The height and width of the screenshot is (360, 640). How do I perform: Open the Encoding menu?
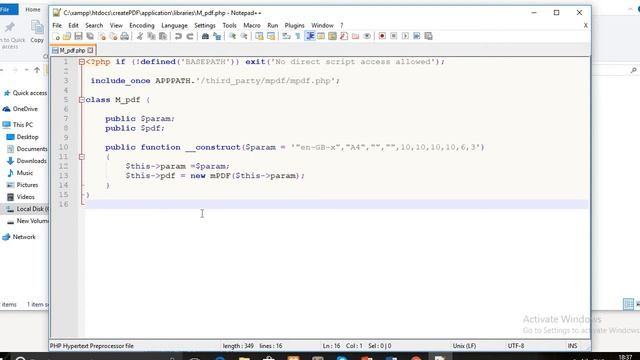142,25
